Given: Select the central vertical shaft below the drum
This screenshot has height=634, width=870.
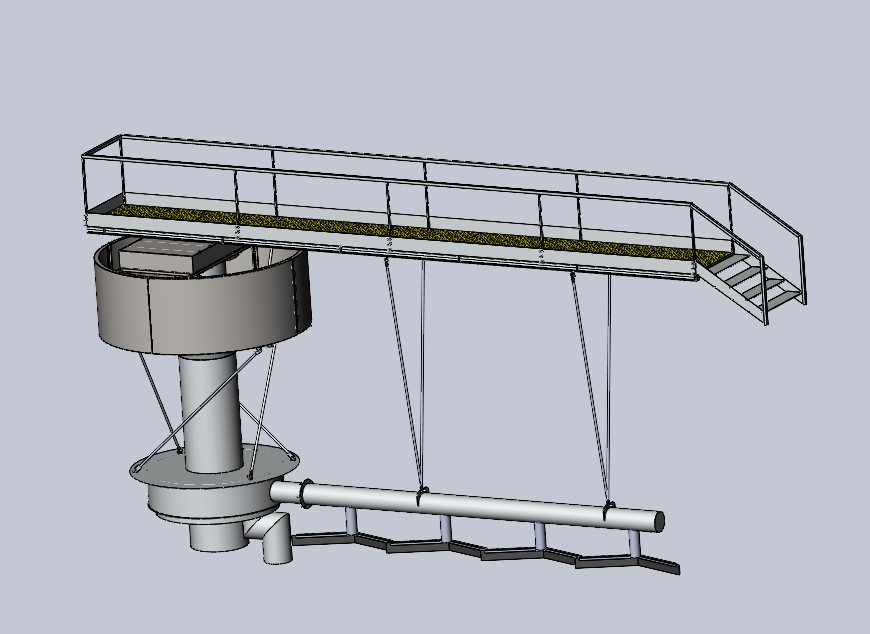Looking at the screenshot, I should point(210,410).
